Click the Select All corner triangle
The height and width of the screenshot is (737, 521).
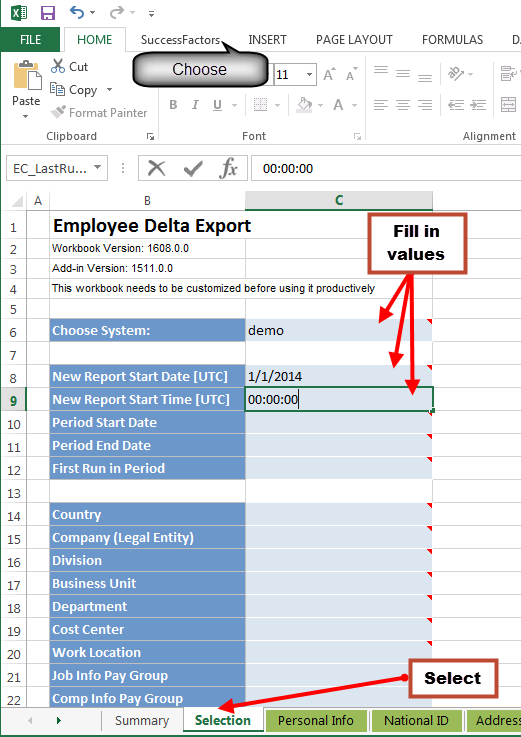pyautogui.click(x=17, y=201)
